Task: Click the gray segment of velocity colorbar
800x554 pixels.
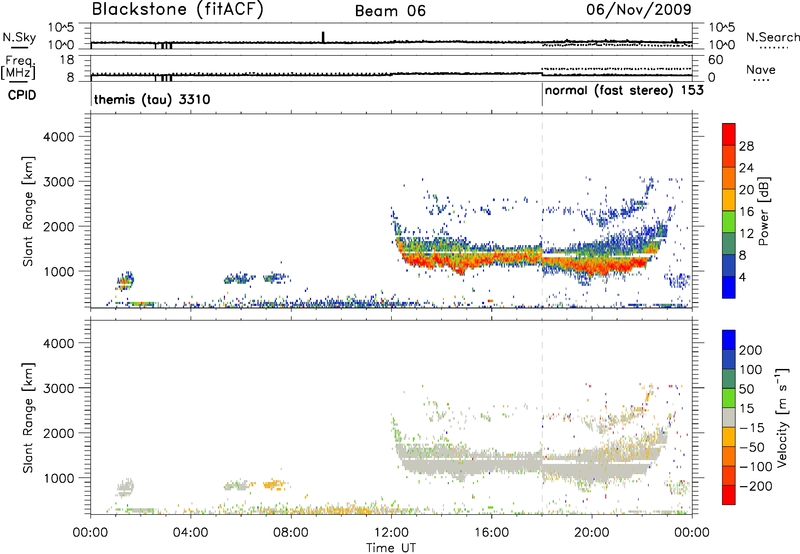Action: pyautogui.click(x=729, y=417)
